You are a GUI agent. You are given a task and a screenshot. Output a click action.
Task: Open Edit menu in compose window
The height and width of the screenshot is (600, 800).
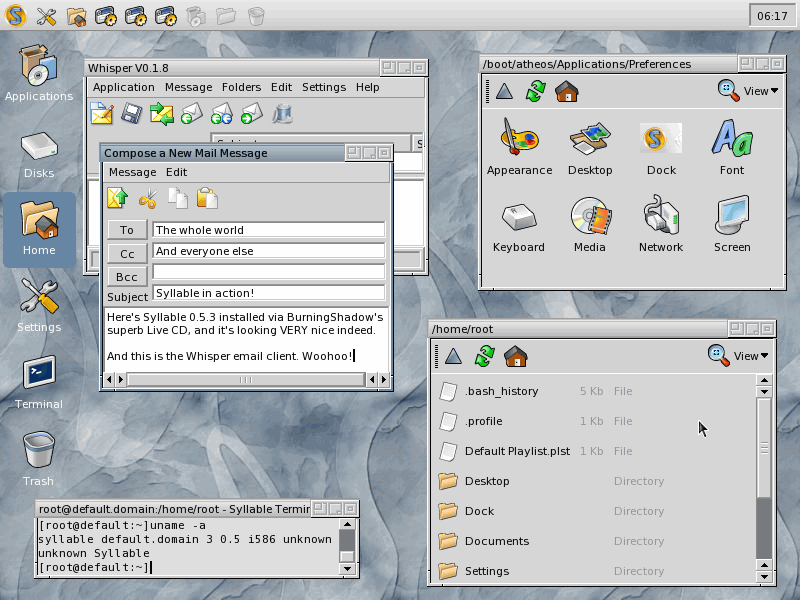177,172
